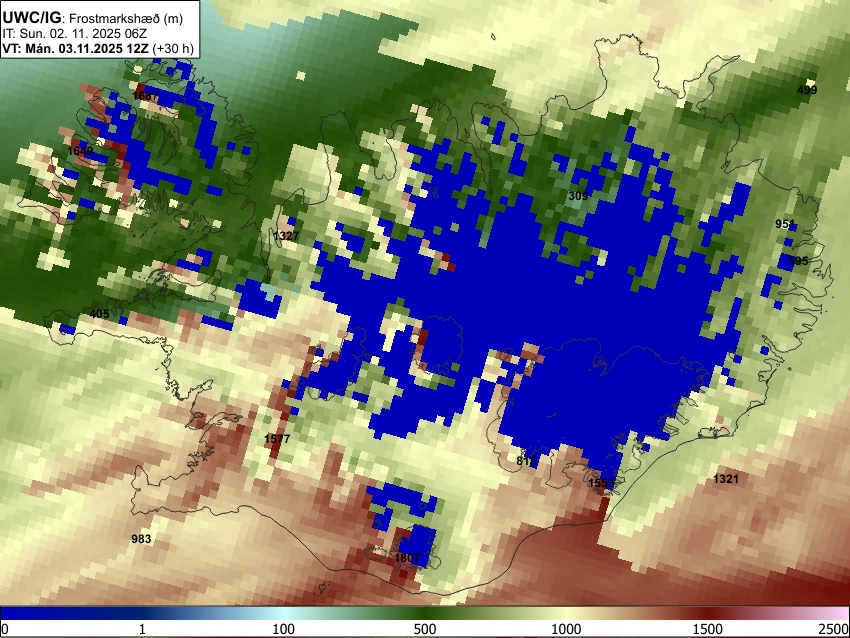Click the map value 1327
Image resolution: width=850 pixels, height=638 pixels.
click(x=286, y=236)
